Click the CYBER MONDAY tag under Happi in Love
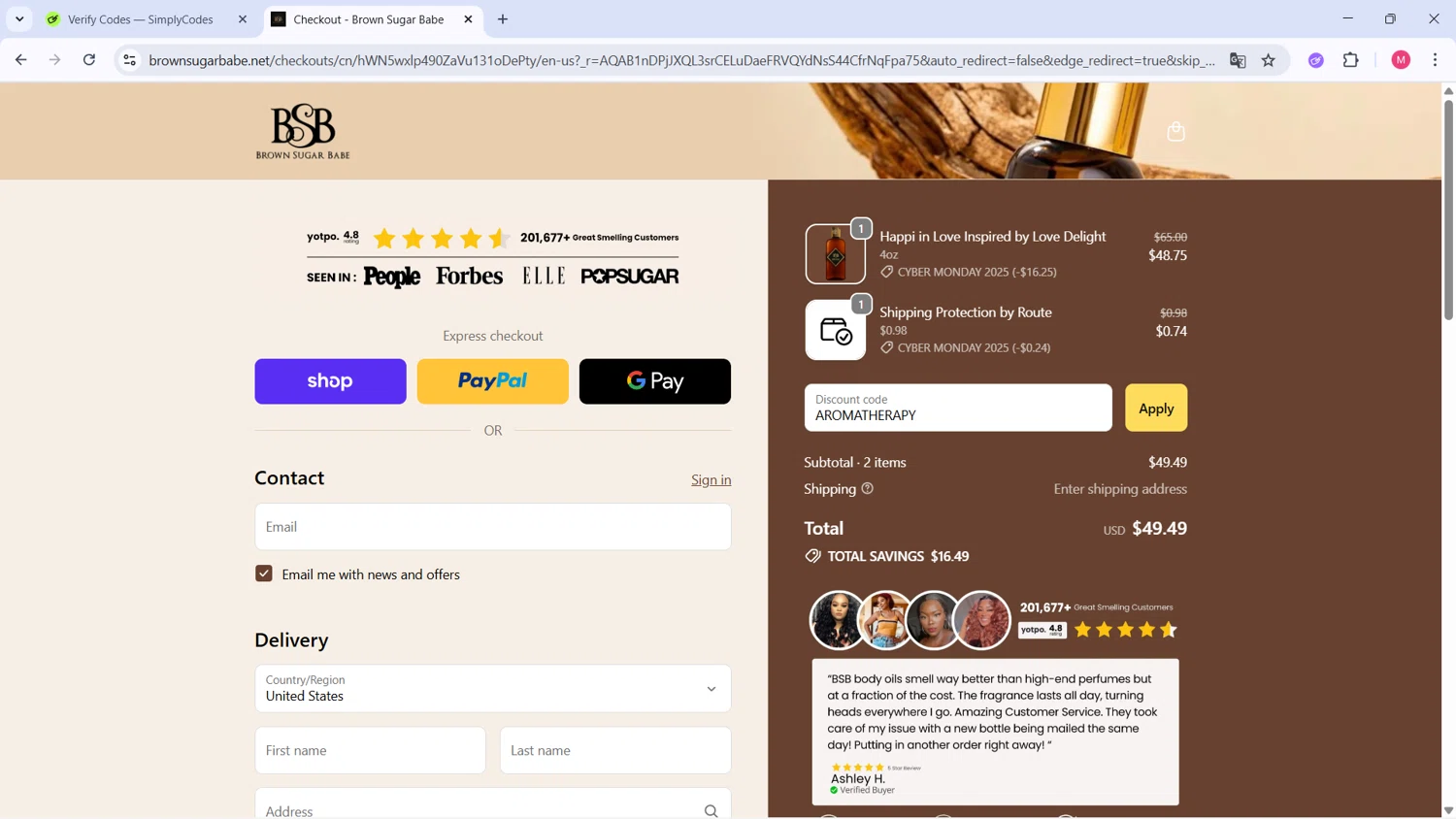 [969, 272]
